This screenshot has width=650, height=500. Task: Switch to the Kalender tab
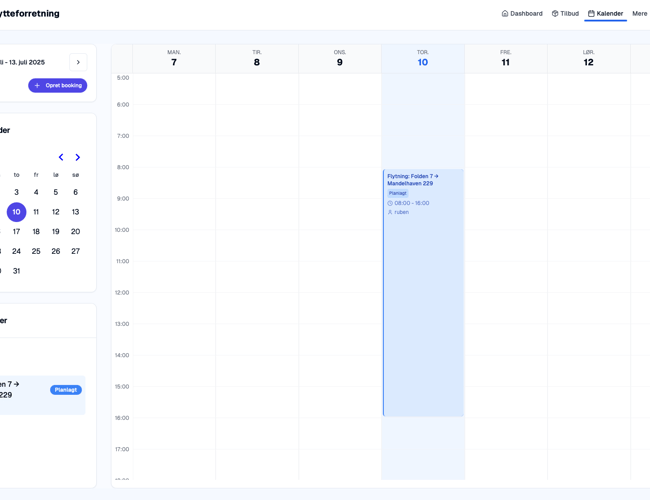click(605, 14)
